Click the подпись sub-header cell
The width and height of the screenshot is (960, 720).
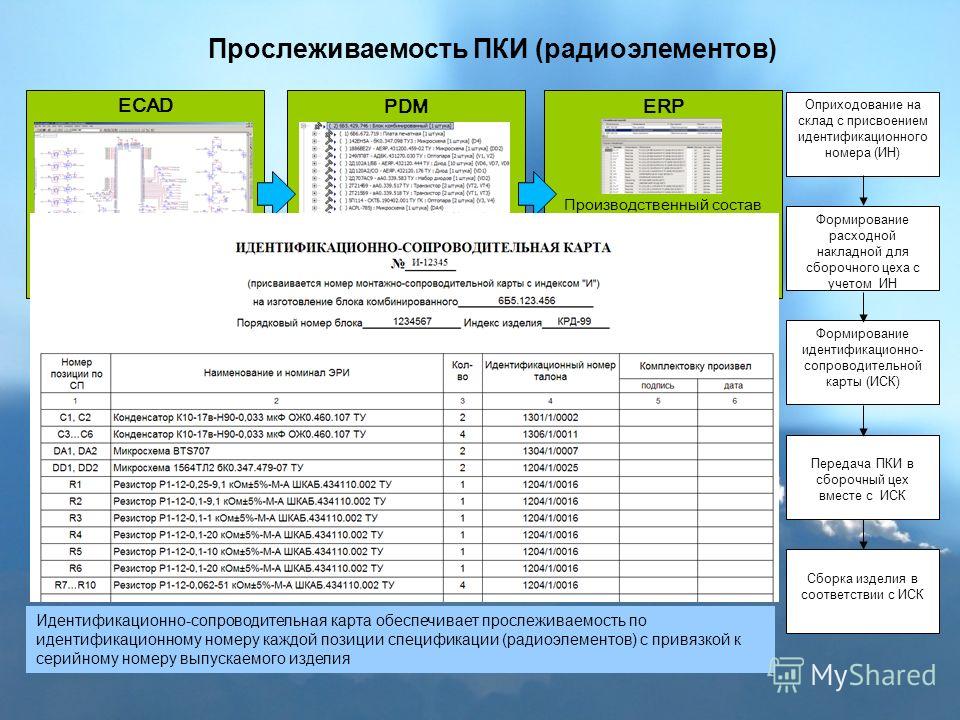tap(658, 386)
